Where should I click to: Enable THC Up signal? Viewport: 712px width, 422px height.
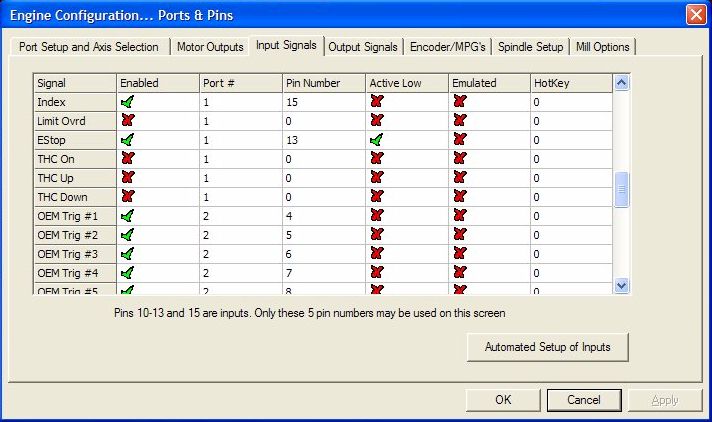click(128, 178)
